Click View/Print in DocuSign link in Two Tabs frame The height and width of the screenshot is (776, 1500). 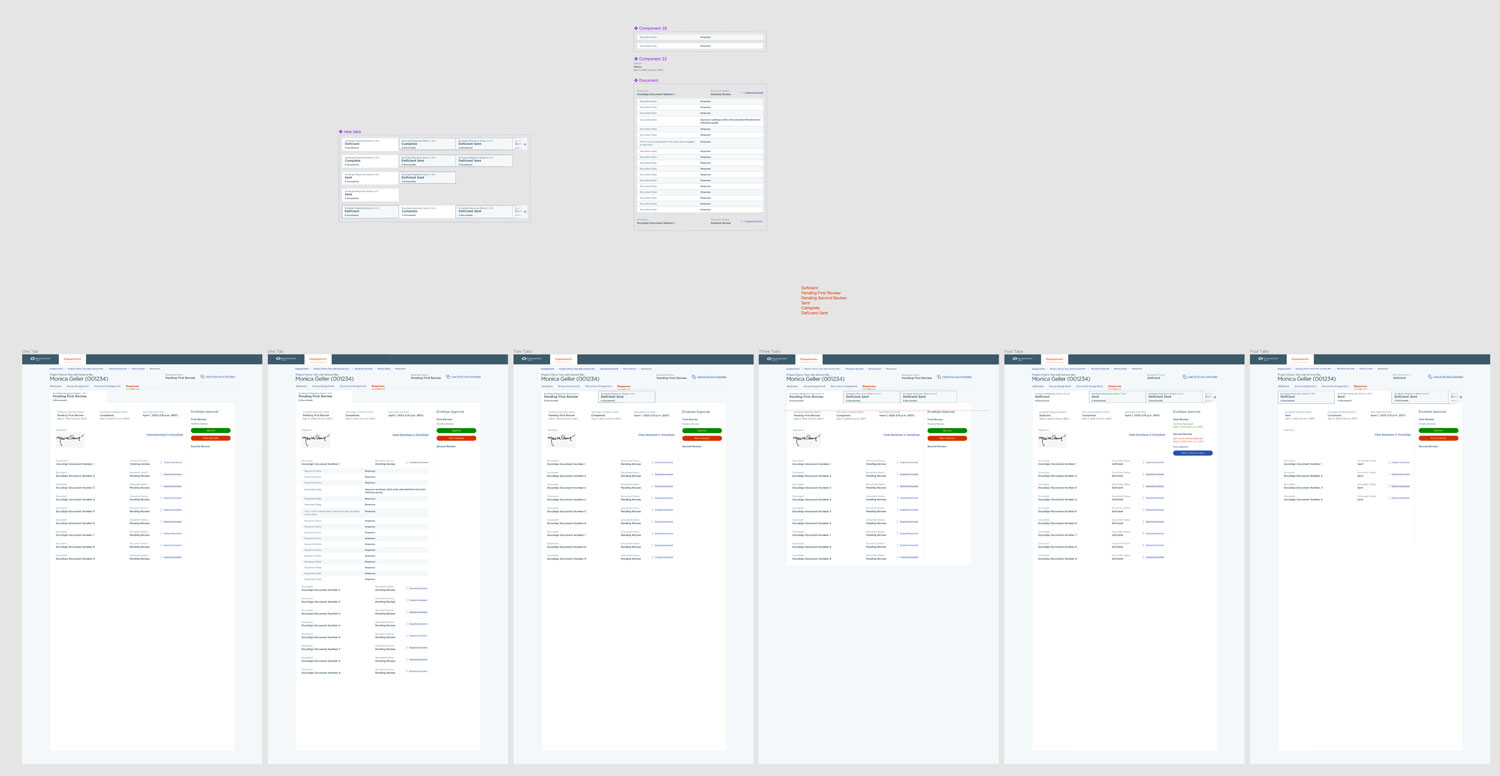(x=712, y=377)
